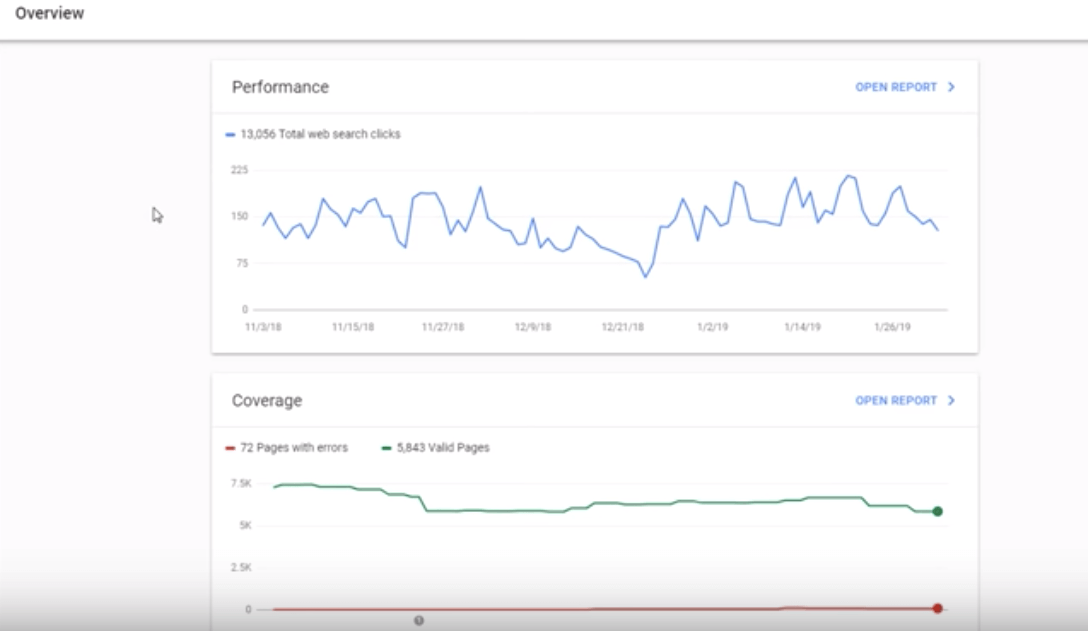Select the red endpoint dot on errors line

click(936, 606)
